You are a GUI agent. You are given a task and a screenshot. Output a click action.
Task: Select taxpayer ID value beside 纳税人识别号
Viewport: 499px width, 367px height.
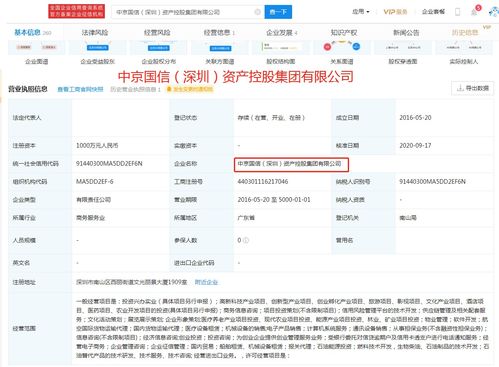click(x=432, y=181)
